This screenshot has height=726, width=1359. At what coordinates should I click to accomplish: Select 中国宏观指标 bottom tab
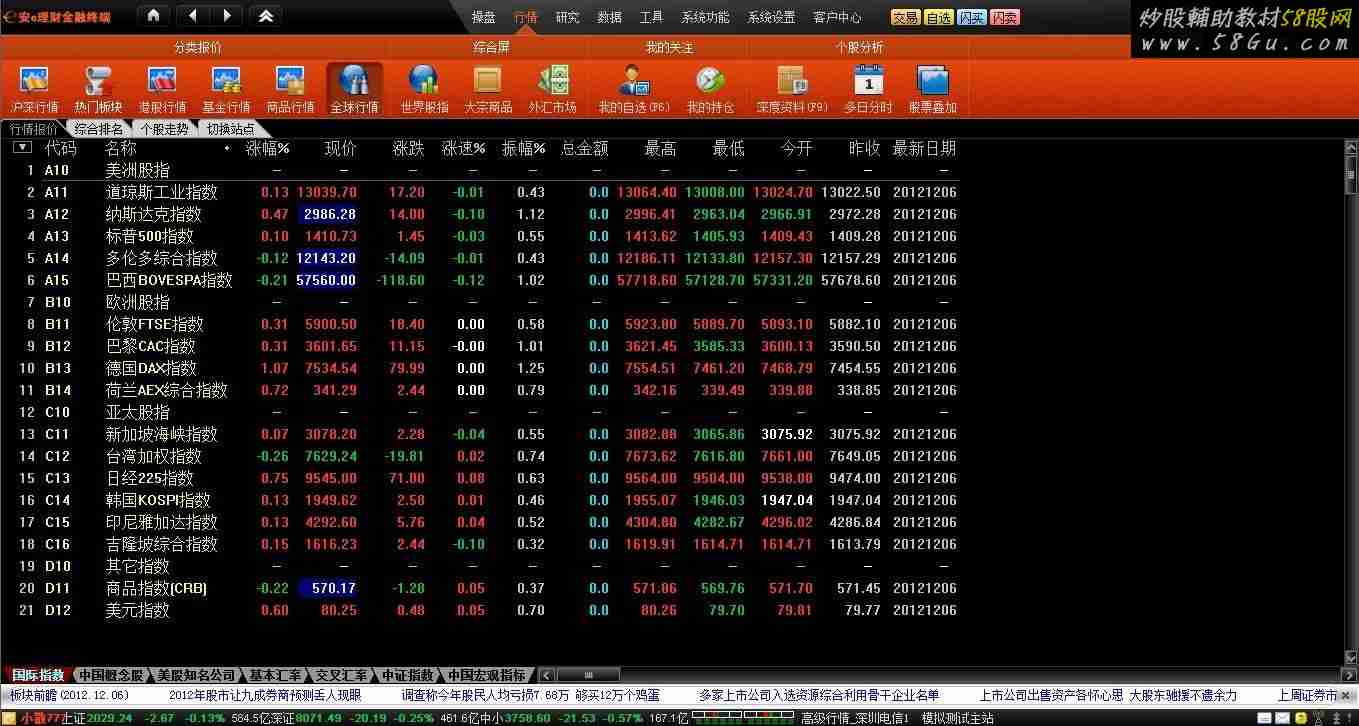click(x=486, y=675)
